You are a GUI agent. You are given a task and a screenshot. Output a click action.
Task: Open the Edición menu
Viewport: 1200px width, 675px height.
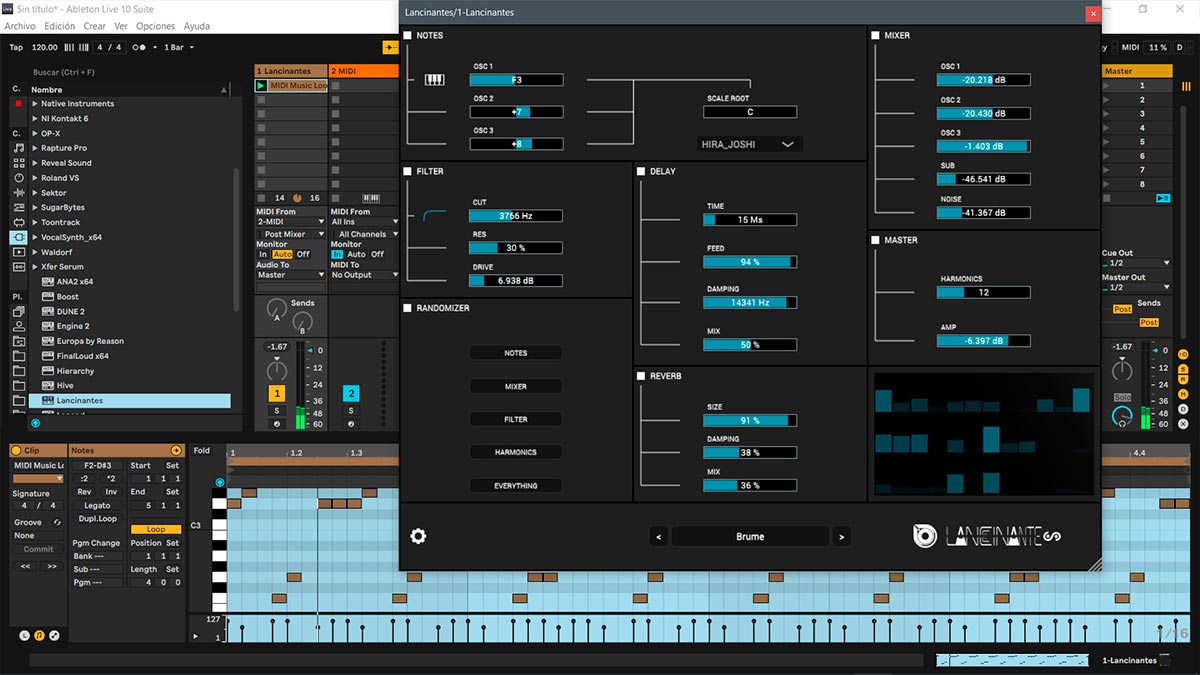pos(59,26)
